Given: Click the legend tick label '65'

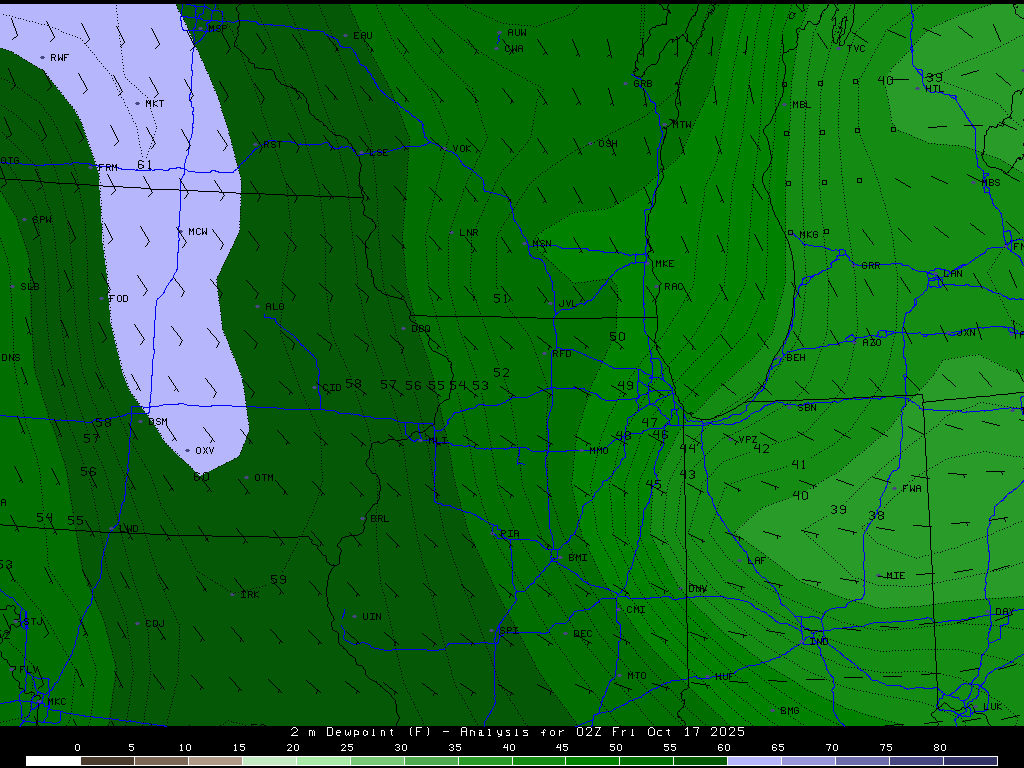Looking at the screenshot, I should point(778,748).
